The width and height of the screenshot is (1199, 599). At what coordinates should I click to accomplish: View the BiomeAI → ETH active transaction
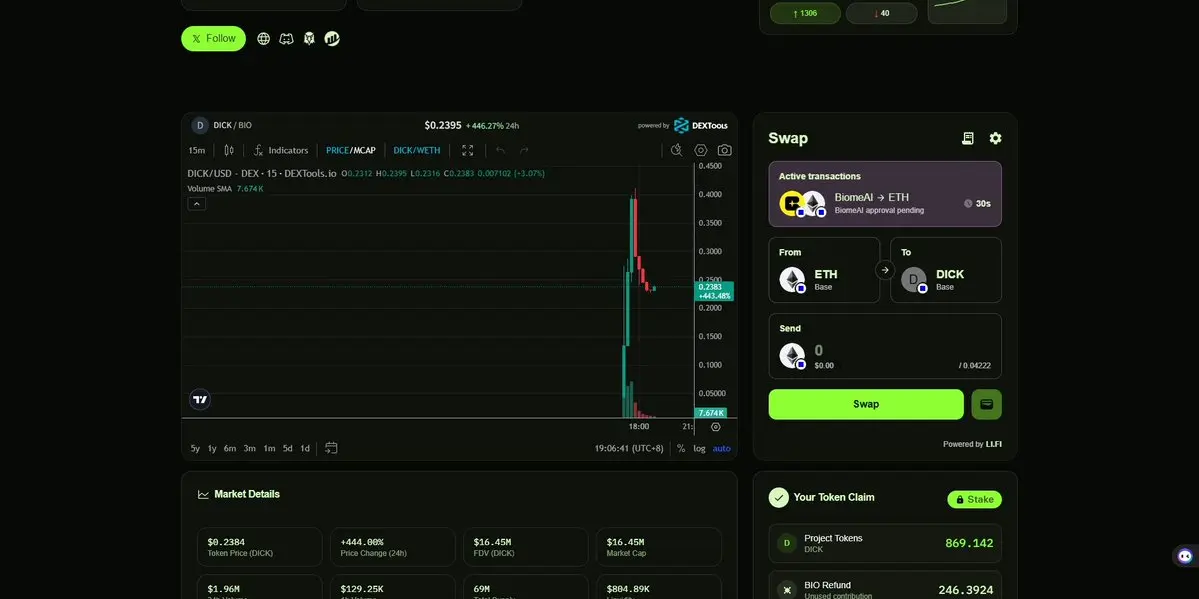[x=885, y=194]
